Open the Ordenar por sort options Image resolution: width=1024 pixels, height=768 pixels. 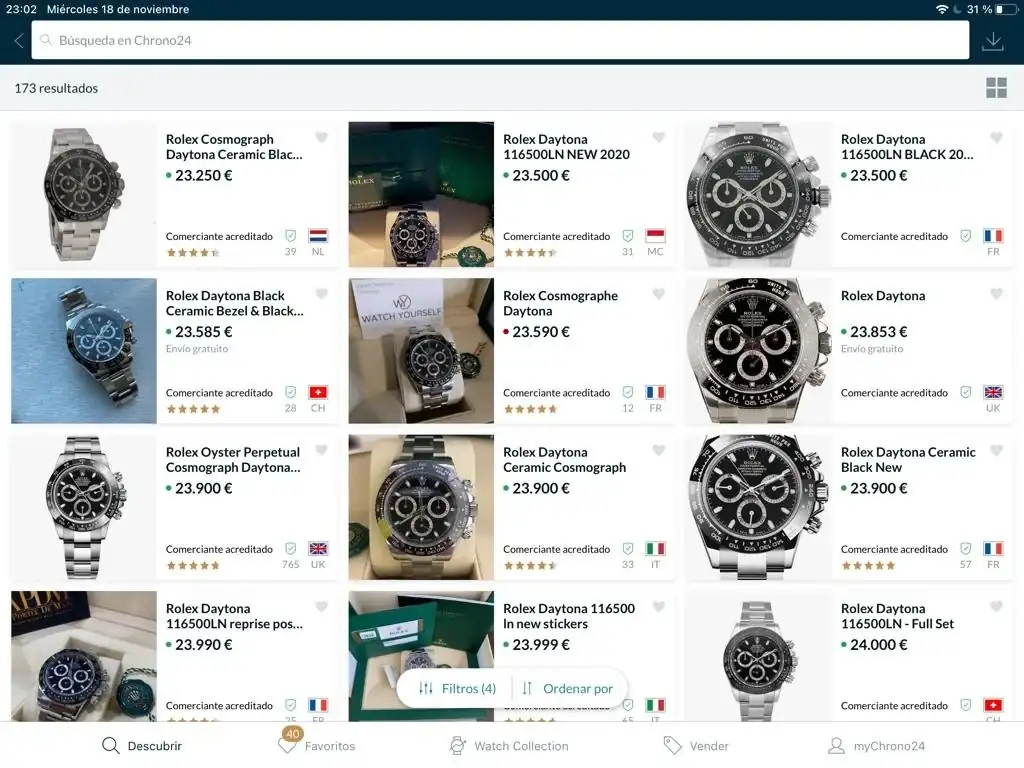click(x=568, y=688)
